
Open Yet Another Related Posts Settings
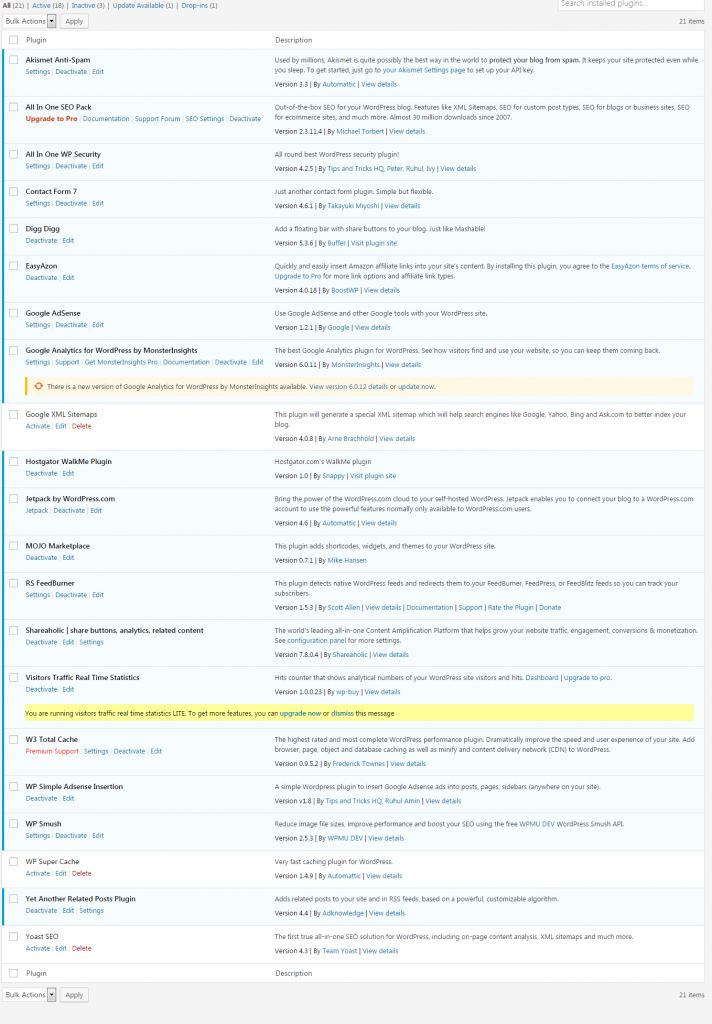coord(91,910)
